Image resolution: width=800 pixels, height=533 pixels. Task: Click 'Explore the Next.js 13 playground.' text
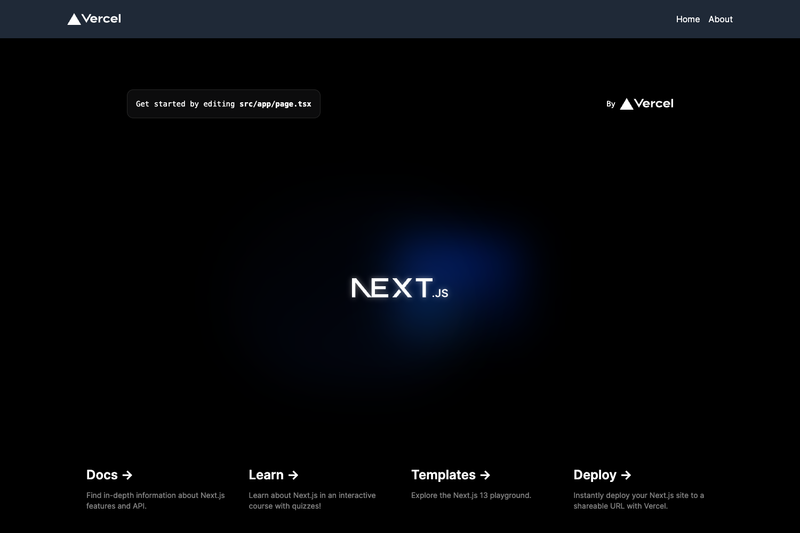471,495
